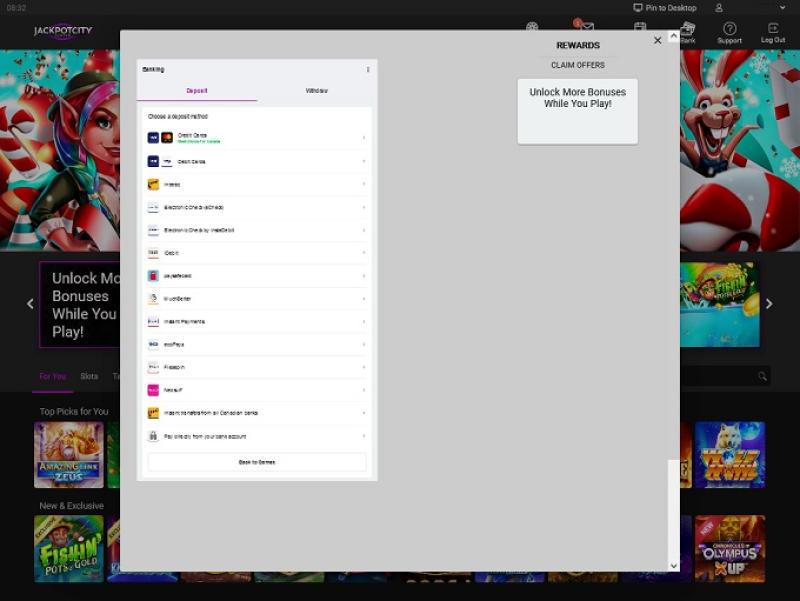The width and height of the screenshot is (800, 601).
Task: Click the Back to Games button
Action: tap(257, 462)
